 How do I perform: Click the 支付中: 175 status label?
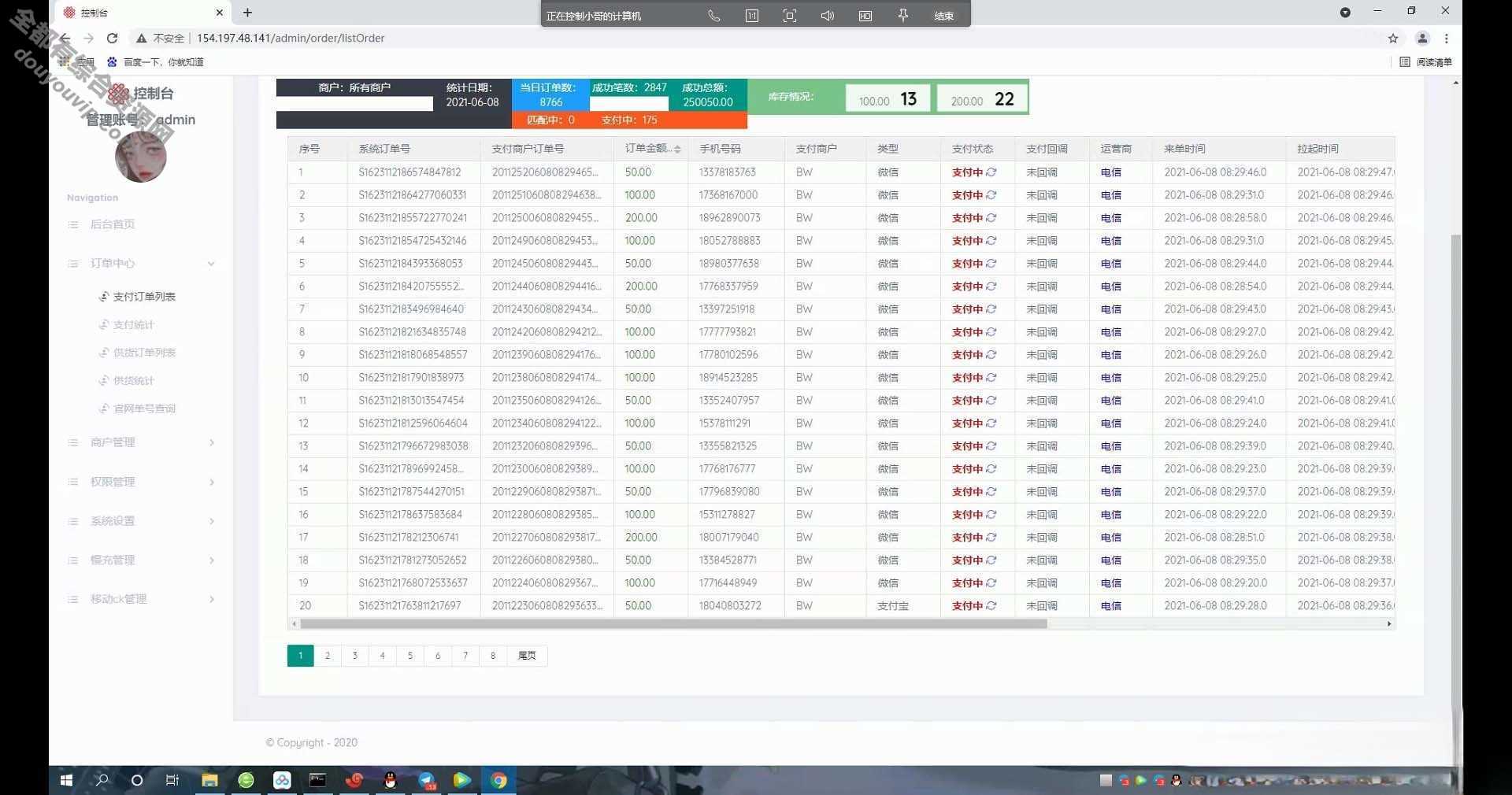pyautogui.click(x=629, y=120)
